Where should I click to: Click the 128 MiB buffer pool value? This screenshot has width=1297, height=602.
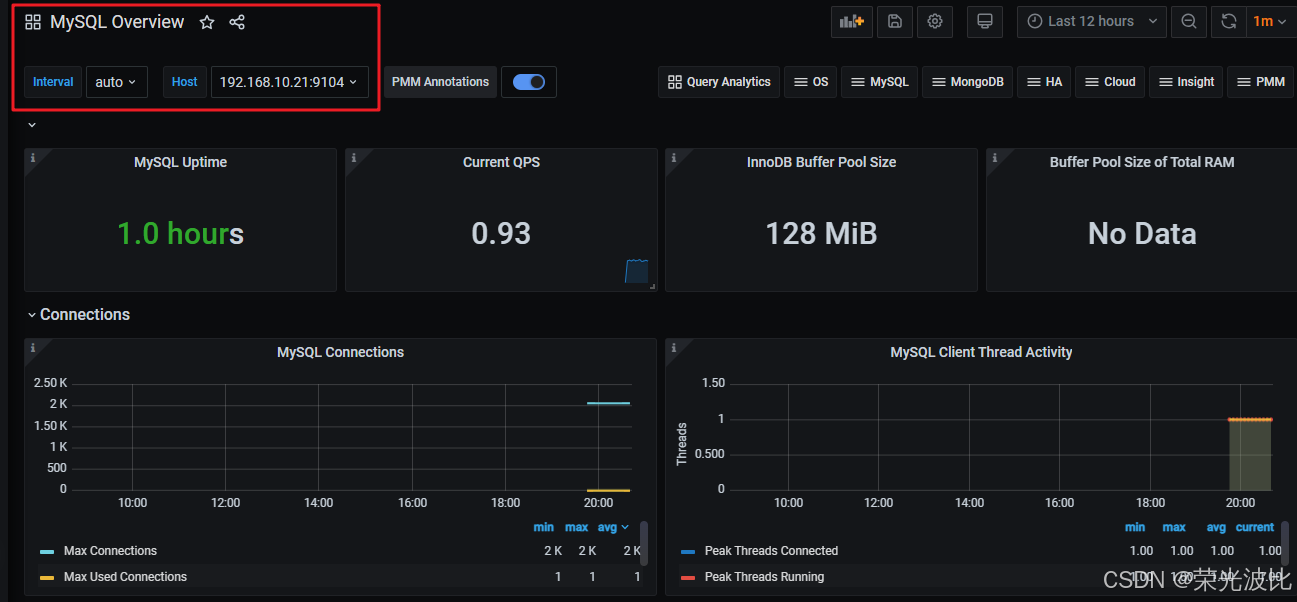click(821, 234)
